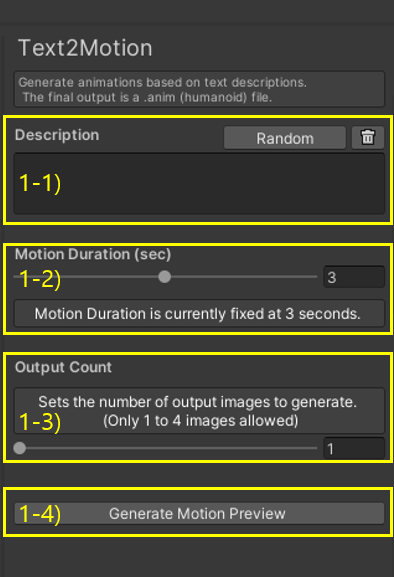Click the Description label

tap(57, 135)
